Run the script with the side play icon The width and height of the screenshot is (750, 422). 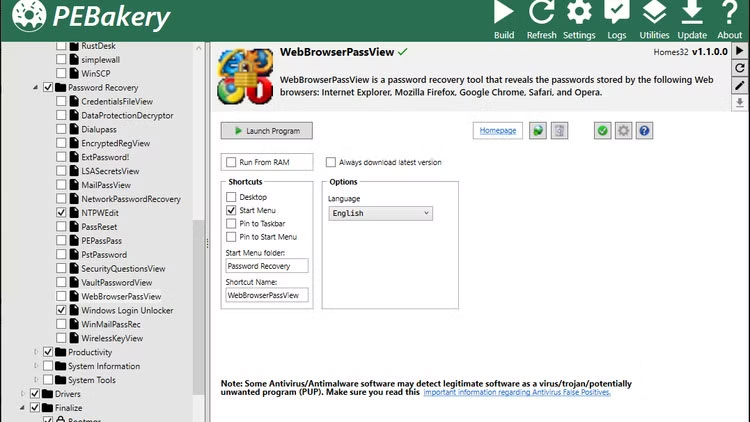point(739,51)
